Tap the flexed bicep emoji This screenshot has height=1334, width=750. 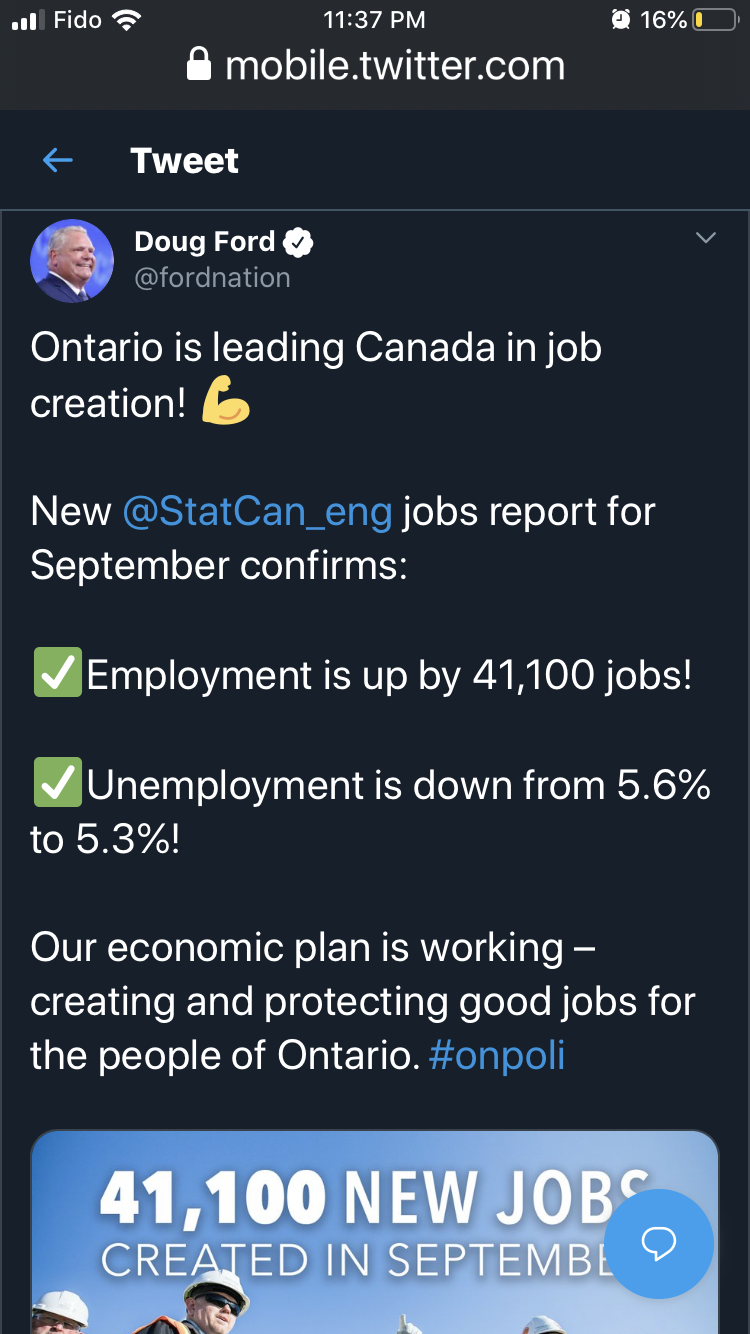coord(225,403)
